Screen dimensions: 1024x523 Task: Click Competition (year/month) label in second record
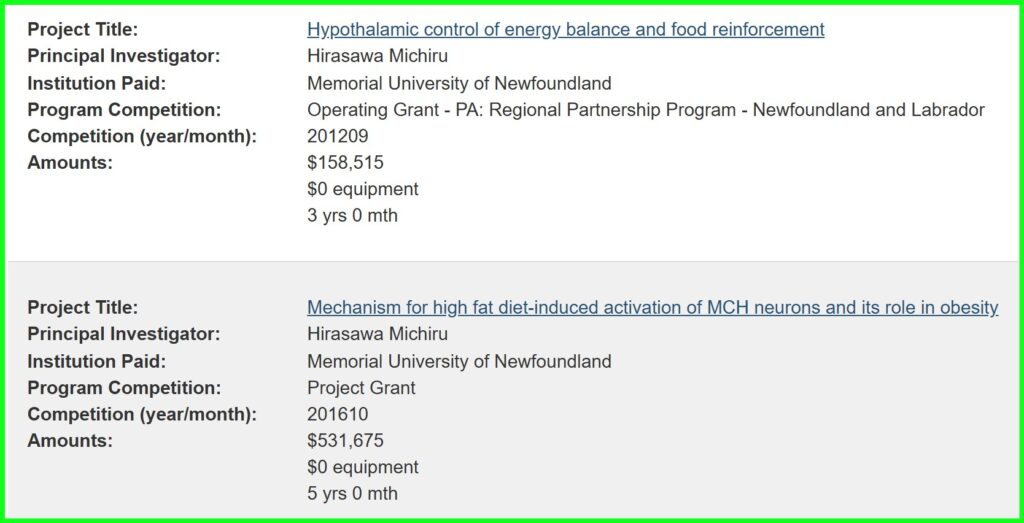(x=142, y=414)
